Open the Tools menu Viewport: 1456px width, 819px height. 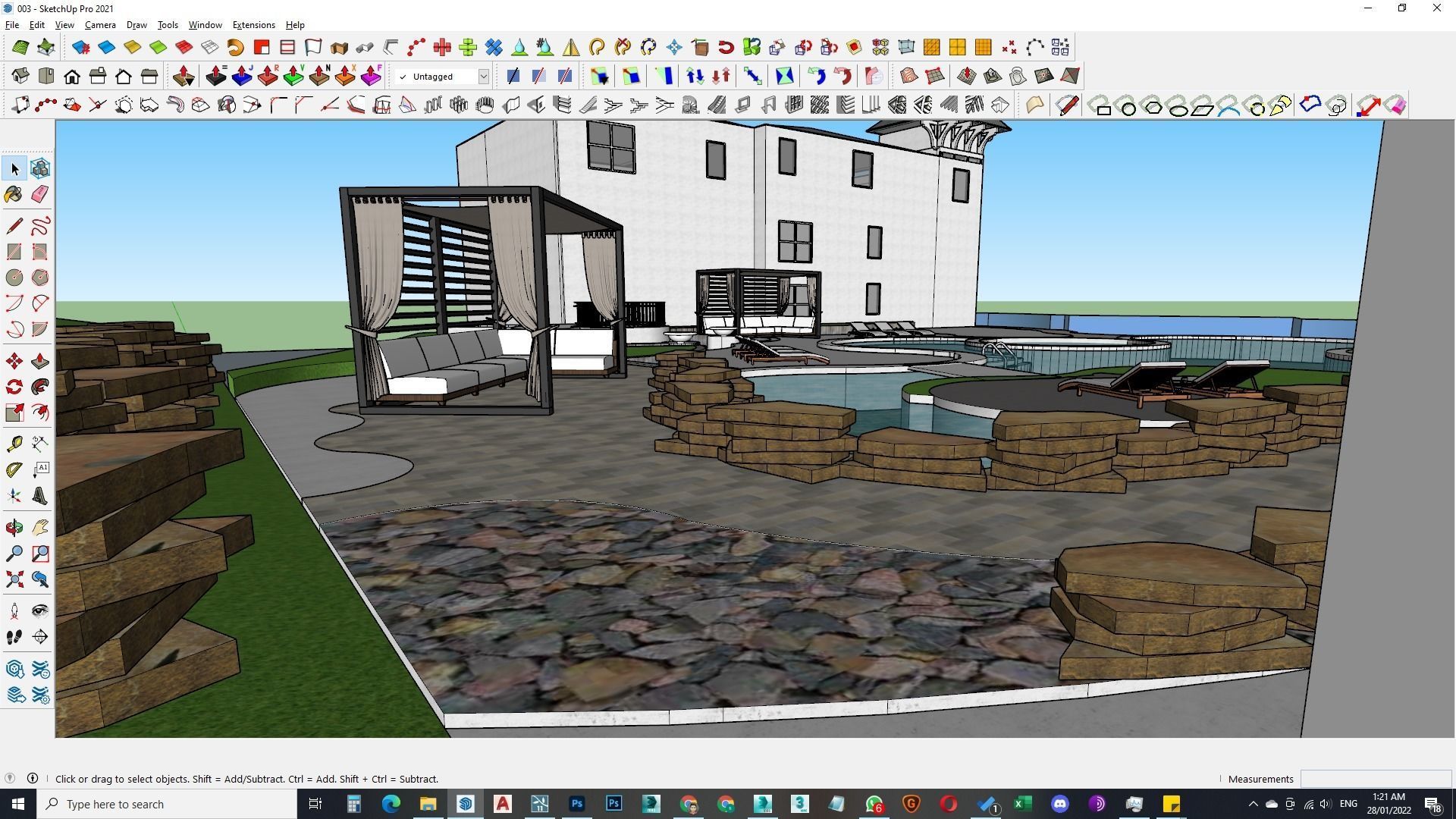click(x=168, y=25)
